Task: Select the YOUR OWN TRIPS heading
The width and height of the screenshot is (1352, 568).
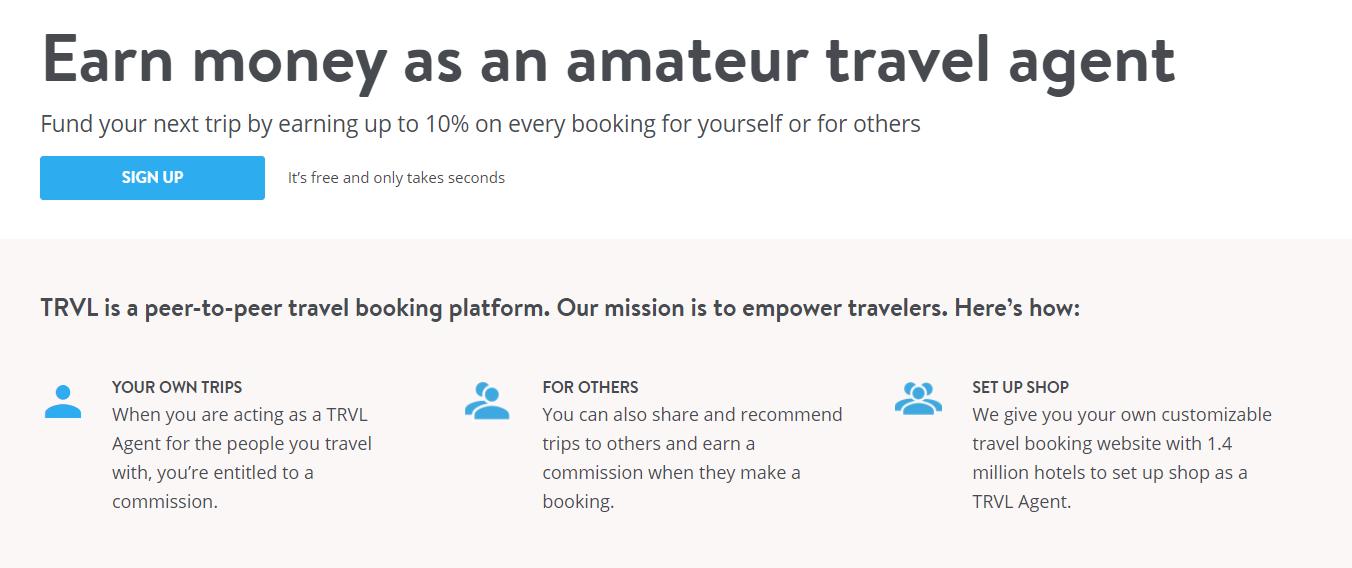Action: click(x=177, y=387)
